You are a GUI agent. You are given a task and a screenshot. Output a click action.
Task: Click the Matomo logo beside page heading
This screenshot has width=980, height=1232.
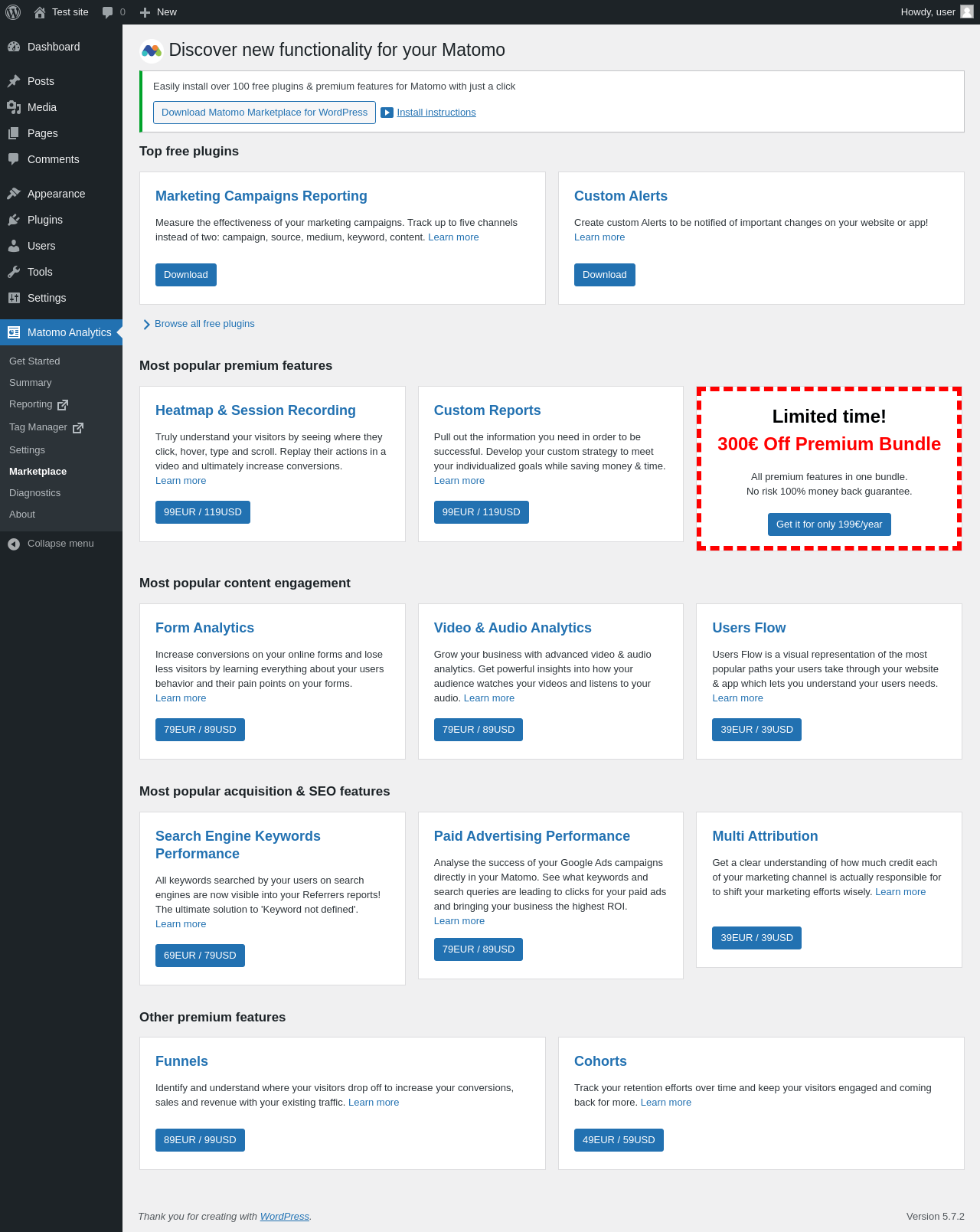pos(152,51)
